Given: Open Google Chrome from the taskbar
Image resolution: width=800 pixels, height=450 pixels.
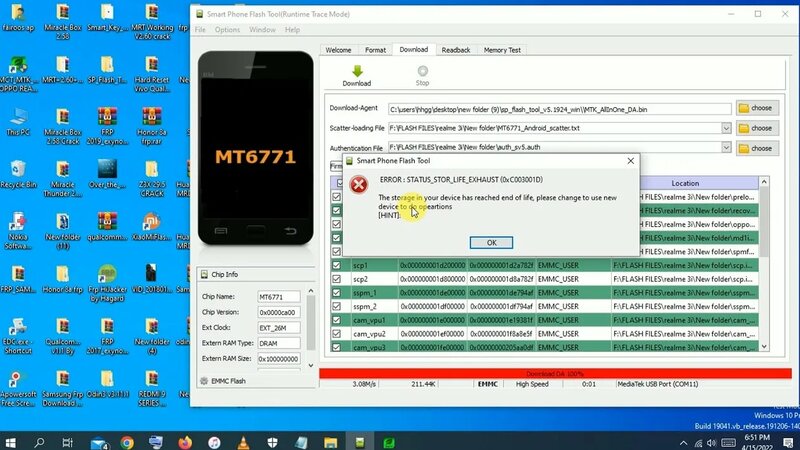Looking at the screenshot, I should 127,442.
